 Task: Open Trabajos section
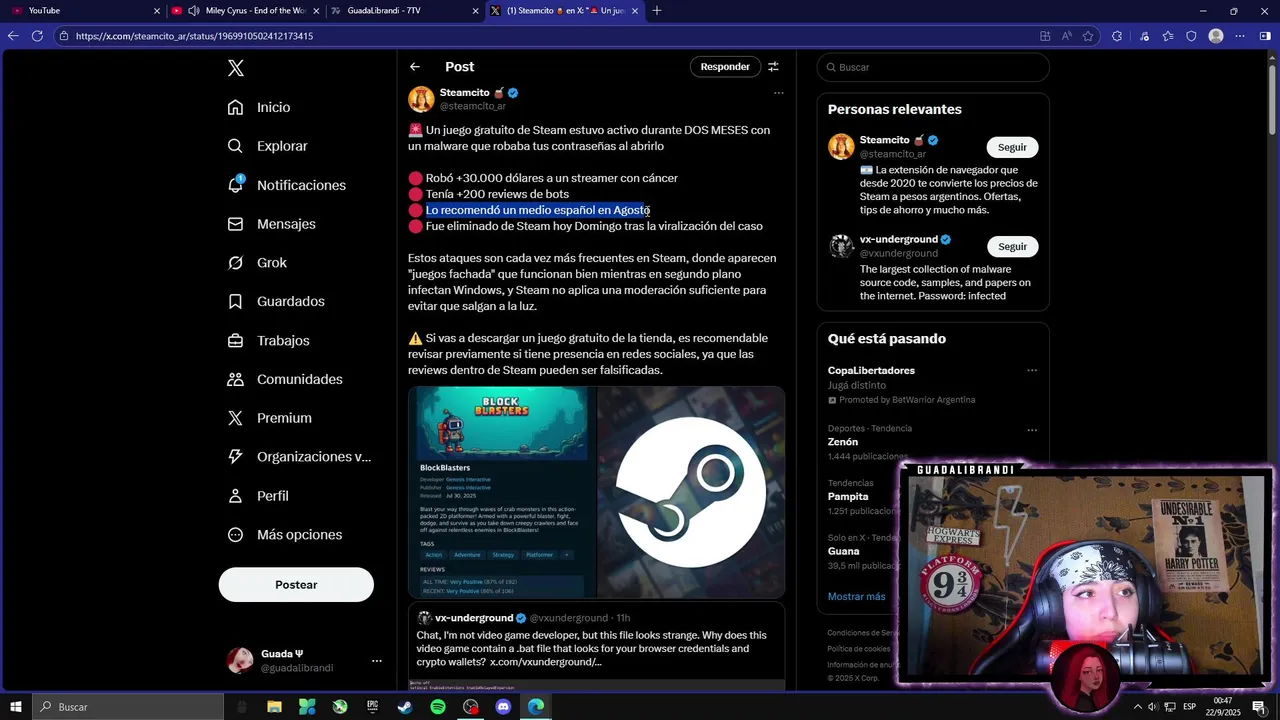tap(269, 340)
